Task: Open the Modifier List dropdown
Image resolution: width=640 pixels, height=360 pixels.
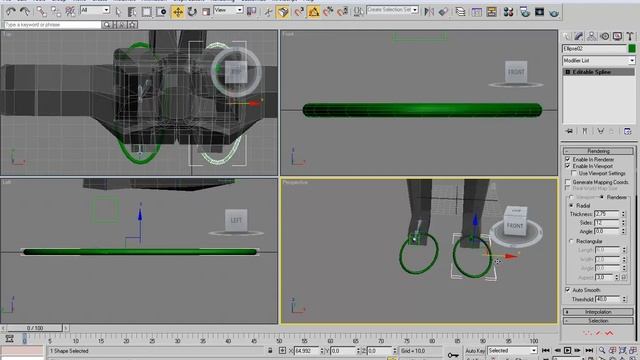Action: [x=598, y=60]
